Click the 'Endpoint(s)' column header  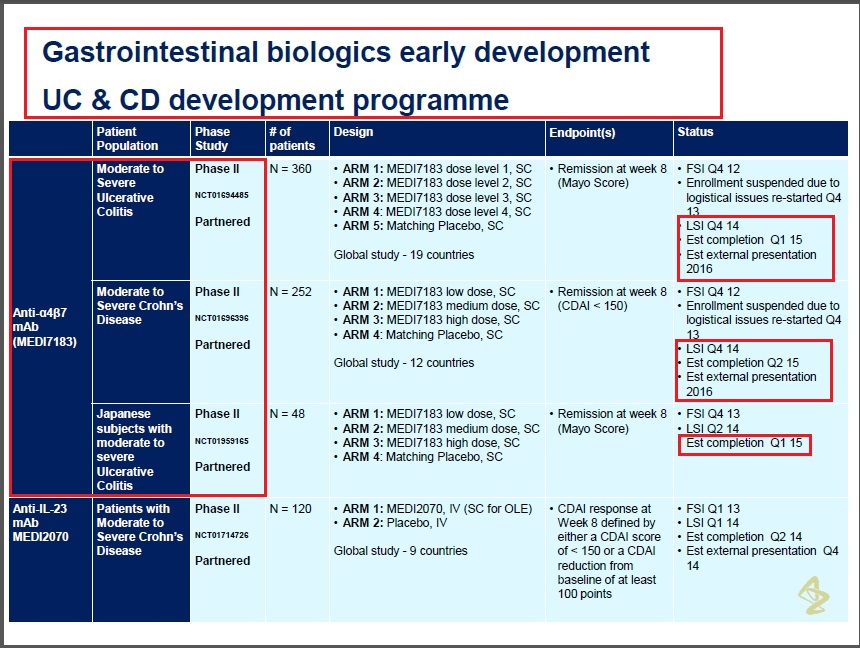[x=582, y=133]
